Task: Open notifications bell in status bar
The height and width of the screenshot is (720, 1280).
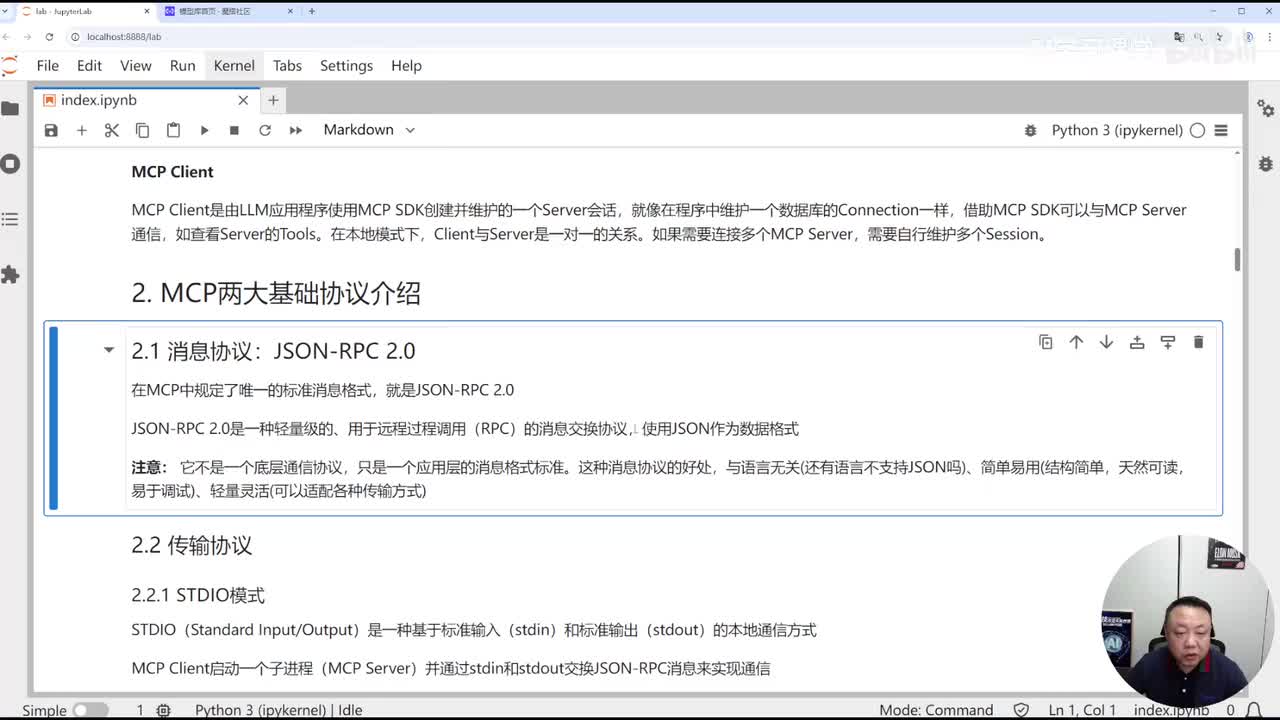Action: coord(1254,710)
